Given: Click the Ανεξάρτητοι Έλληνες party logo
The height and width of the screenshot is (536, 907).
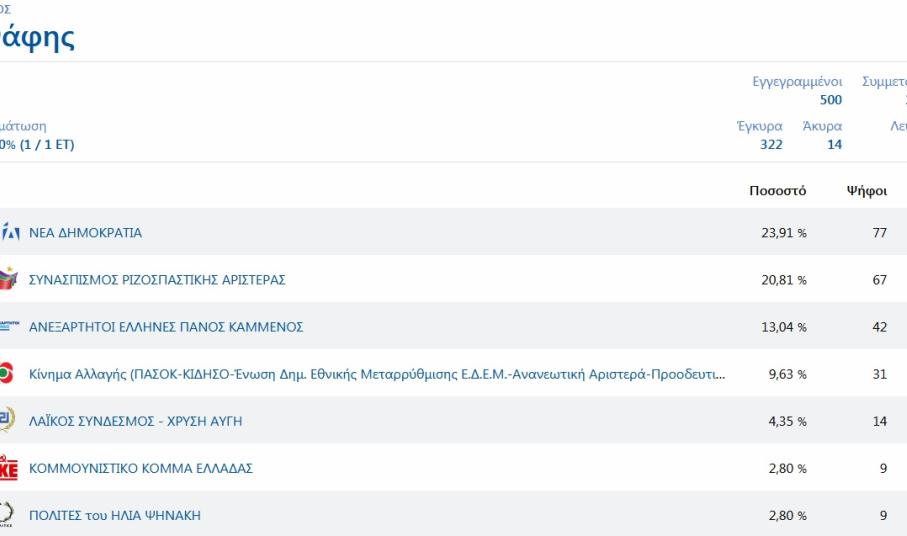Looking at the screenshot, I should coord(9,327).
